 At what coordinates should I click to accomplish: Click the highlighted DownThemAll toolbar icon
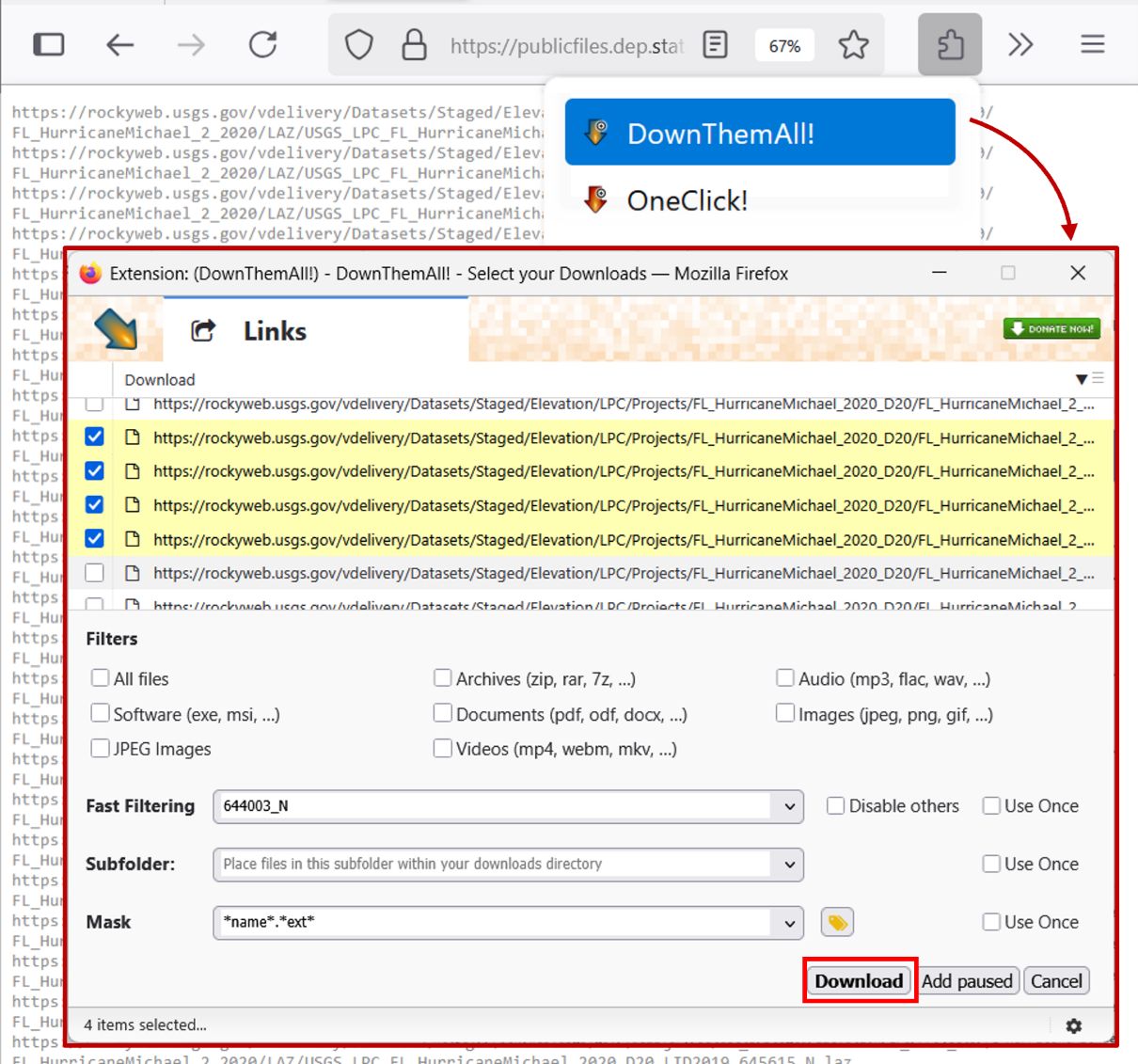click(950, 44)
